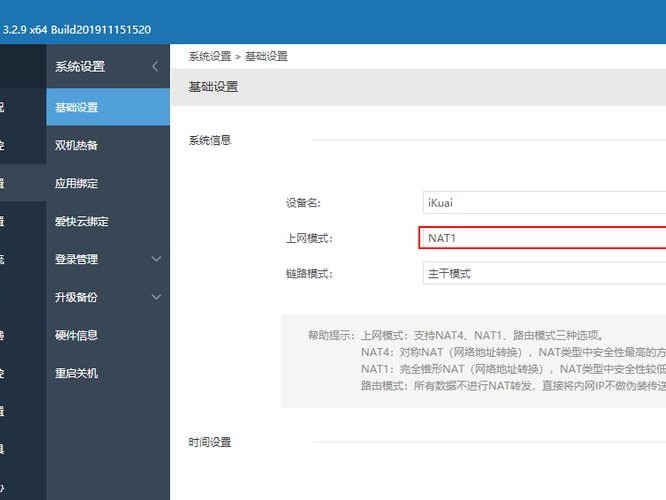The height and width of the screenshot is (500, 666).
Task: Click the 设备名: label
Action: click(303, 203)
